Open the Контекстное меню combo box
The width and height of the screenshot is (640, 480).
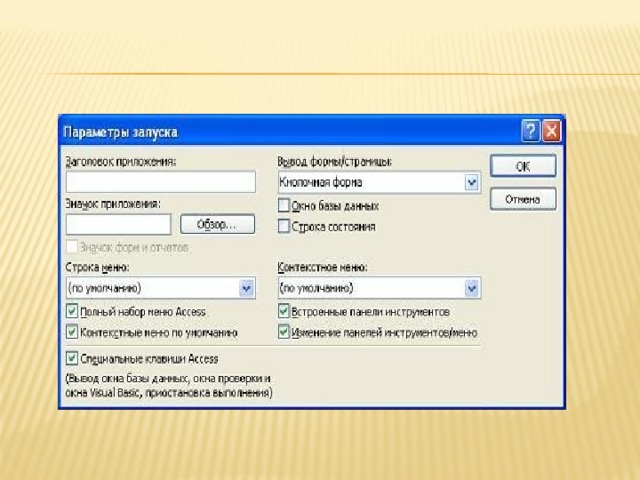(x=471, y=289)
